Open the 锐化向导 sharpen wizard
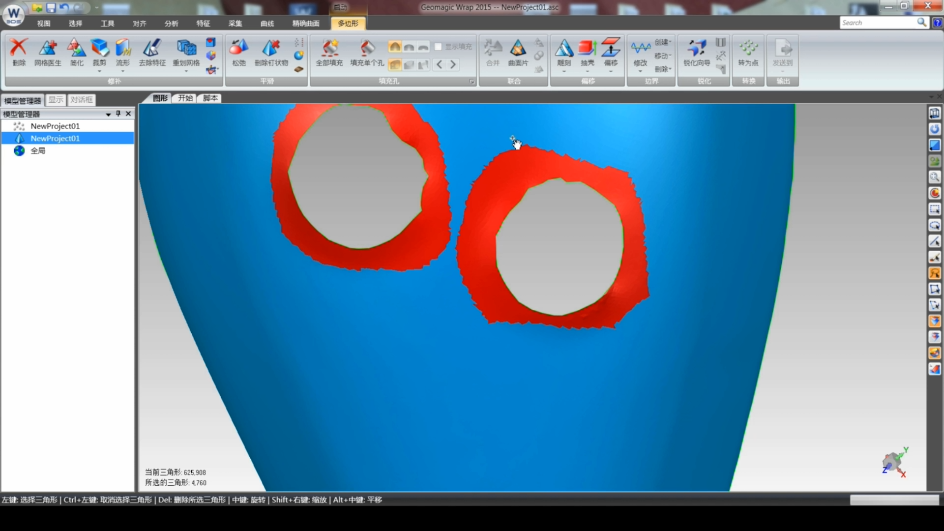Screen dimensions: 944x531 click(697, 49)
